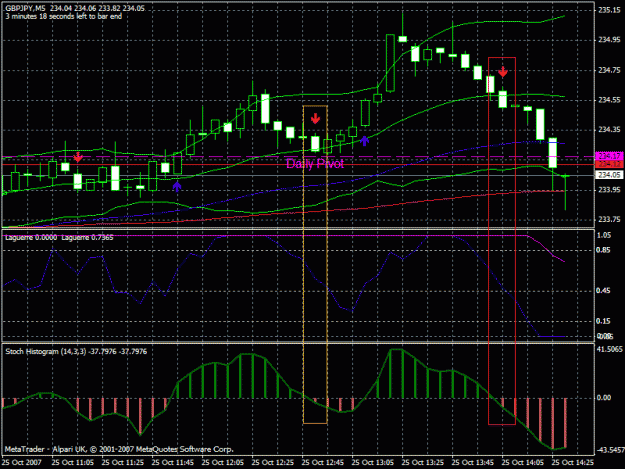Click the '25 Oct 11:45' time axis label
The height and width of the screenshot is (469, 625).
coord(173,462)
